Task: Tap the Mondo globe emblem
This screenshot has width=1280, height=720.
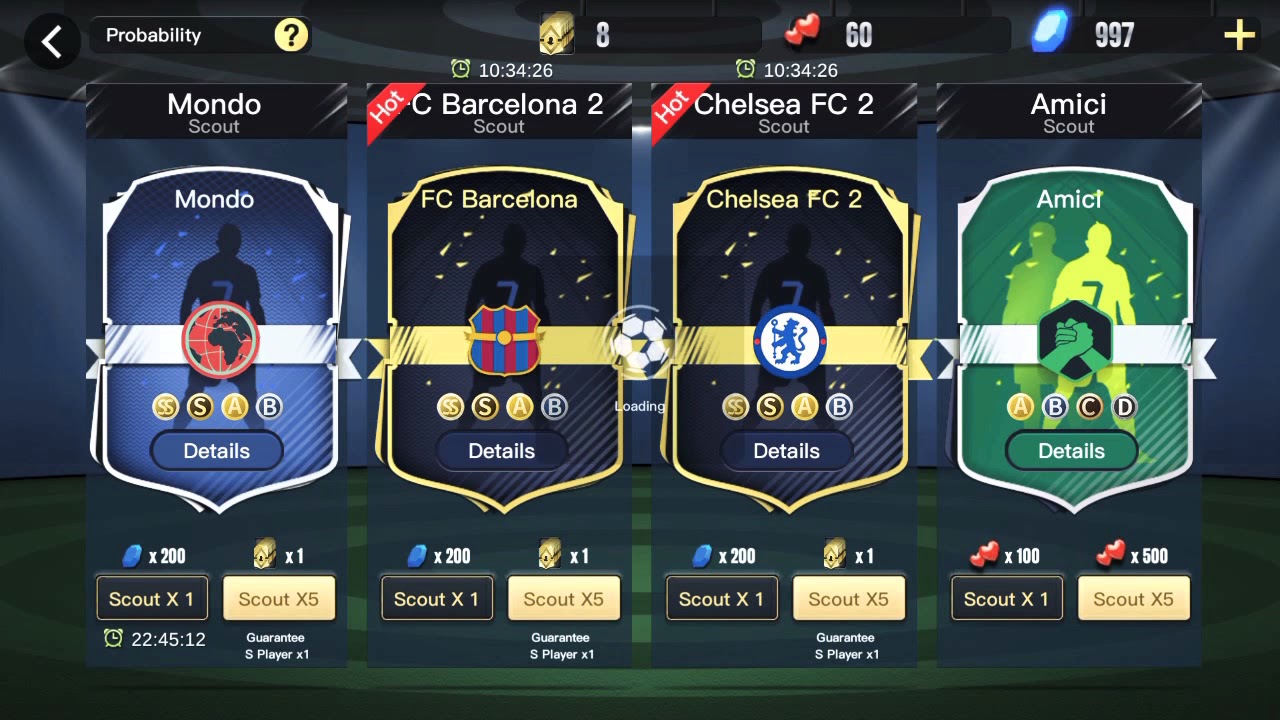Action: click(220, 340)
